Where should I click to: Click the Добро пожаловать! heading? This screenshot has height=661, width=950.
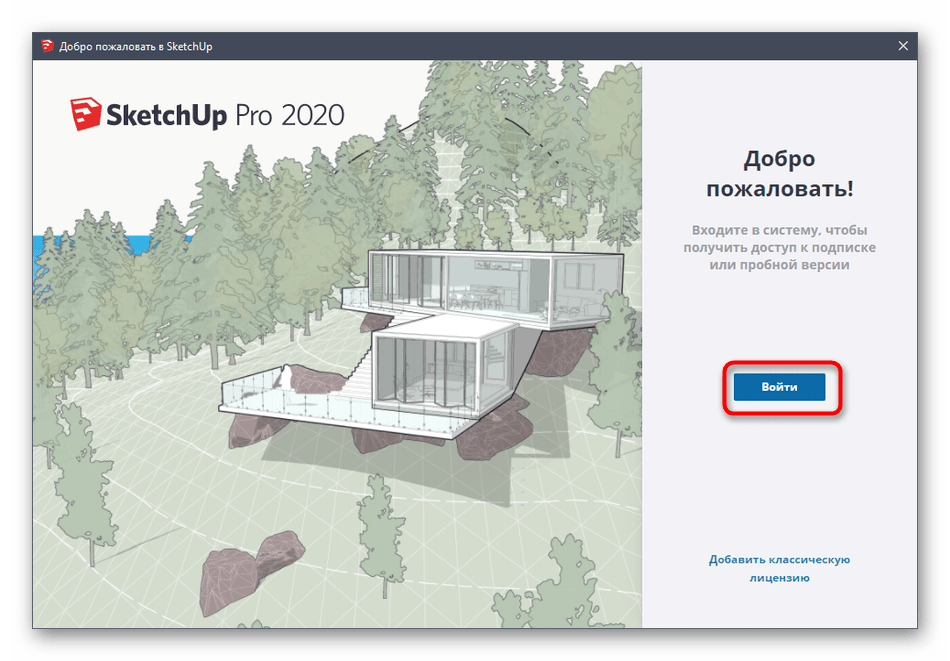pos(779,173)
